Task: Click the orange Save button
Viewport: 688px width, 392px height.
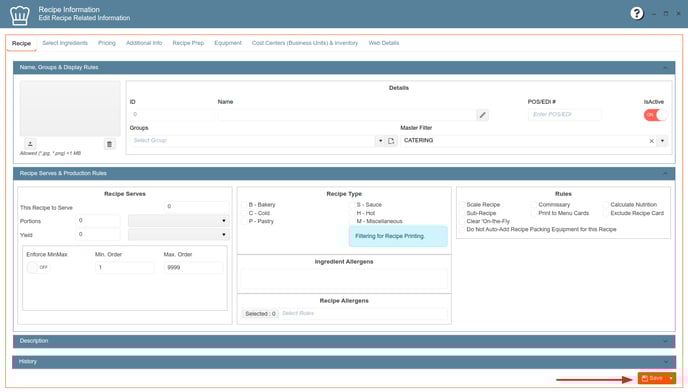Action: [652, 378]
